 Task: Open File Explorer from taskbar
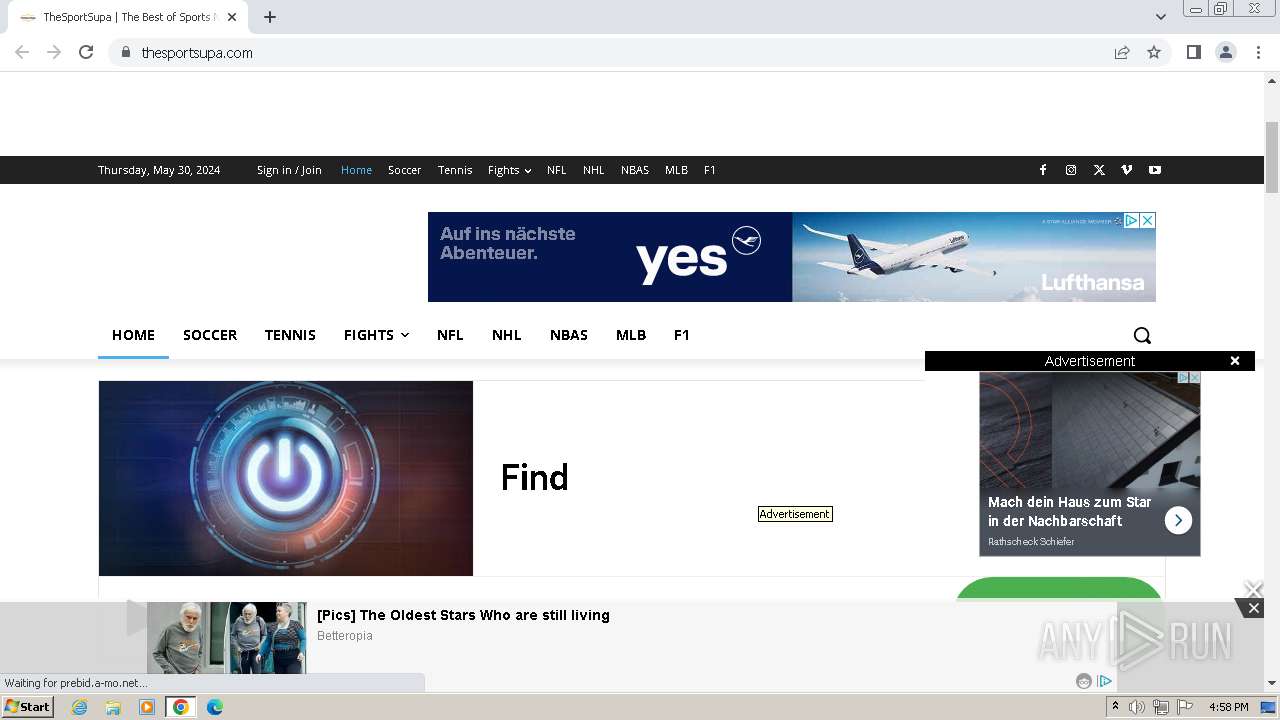(113, 707)
